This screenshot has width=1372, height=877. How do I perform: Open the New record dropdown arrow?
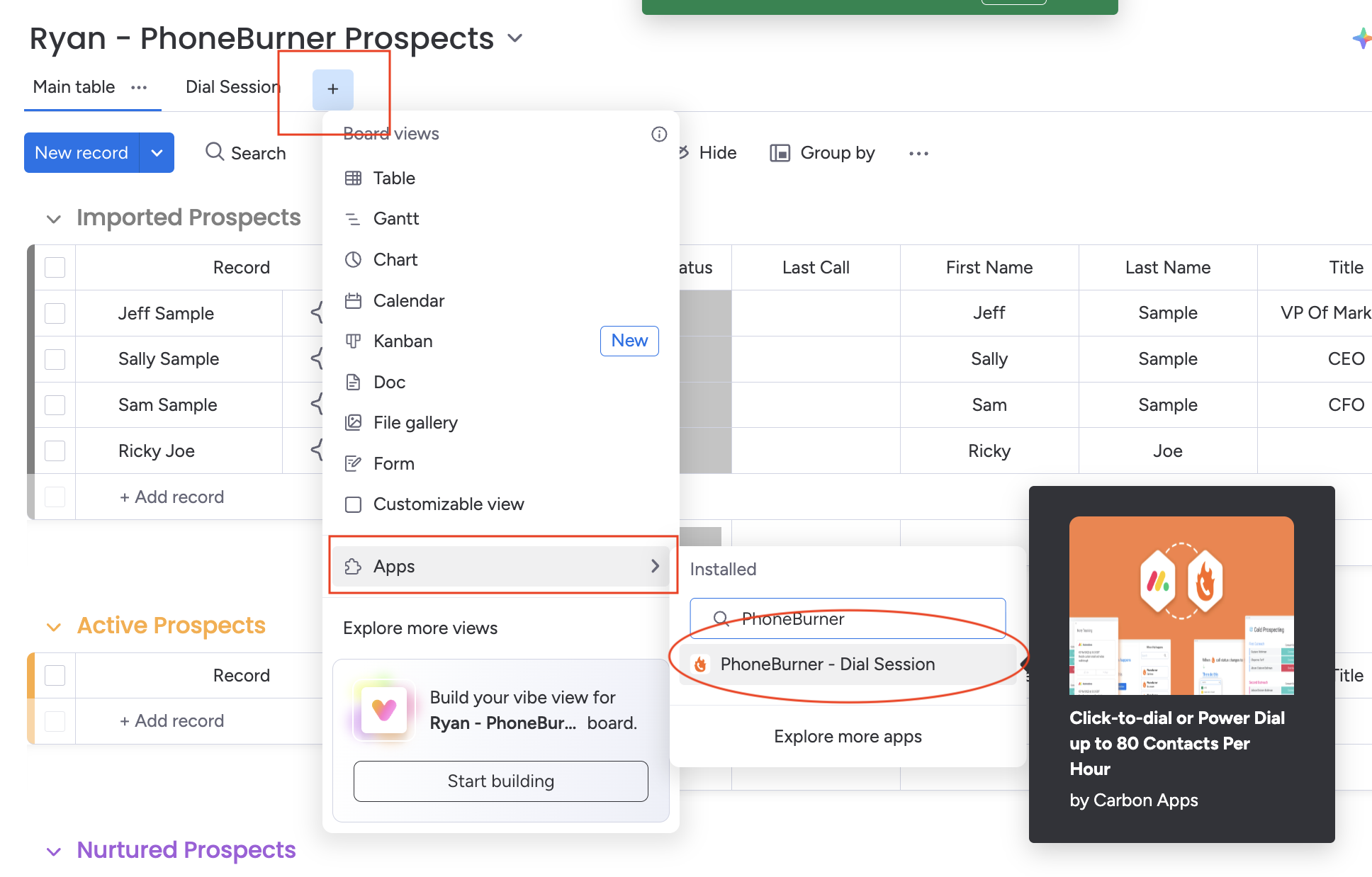(x=157, y=153)
